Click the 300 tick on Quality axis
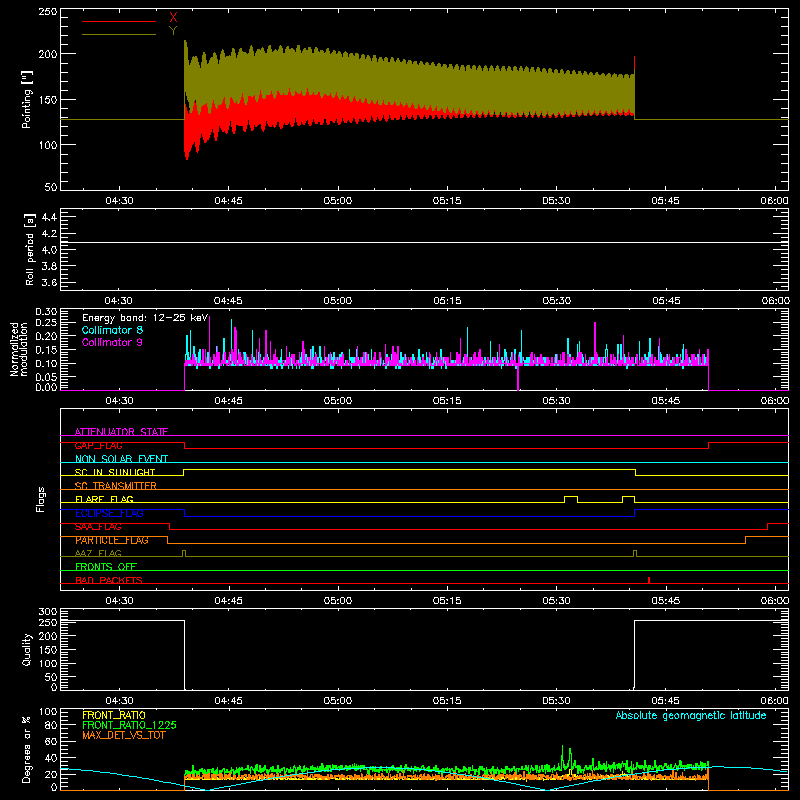This screenshot has width=800, height=800. [47, 611]
